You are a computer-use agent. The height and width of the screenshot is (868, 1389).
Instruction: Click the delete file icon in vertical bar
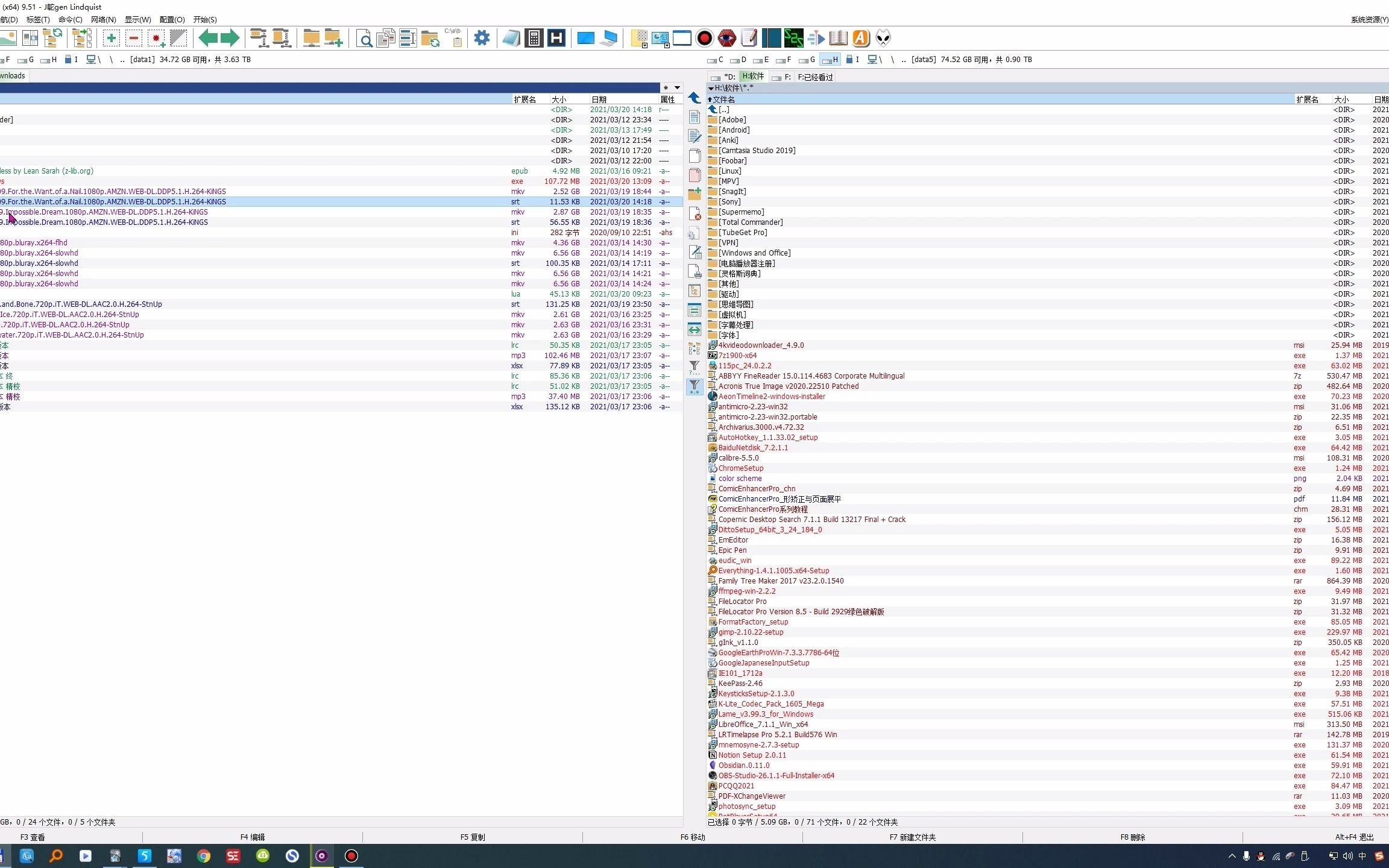click(x=694, y=213)
